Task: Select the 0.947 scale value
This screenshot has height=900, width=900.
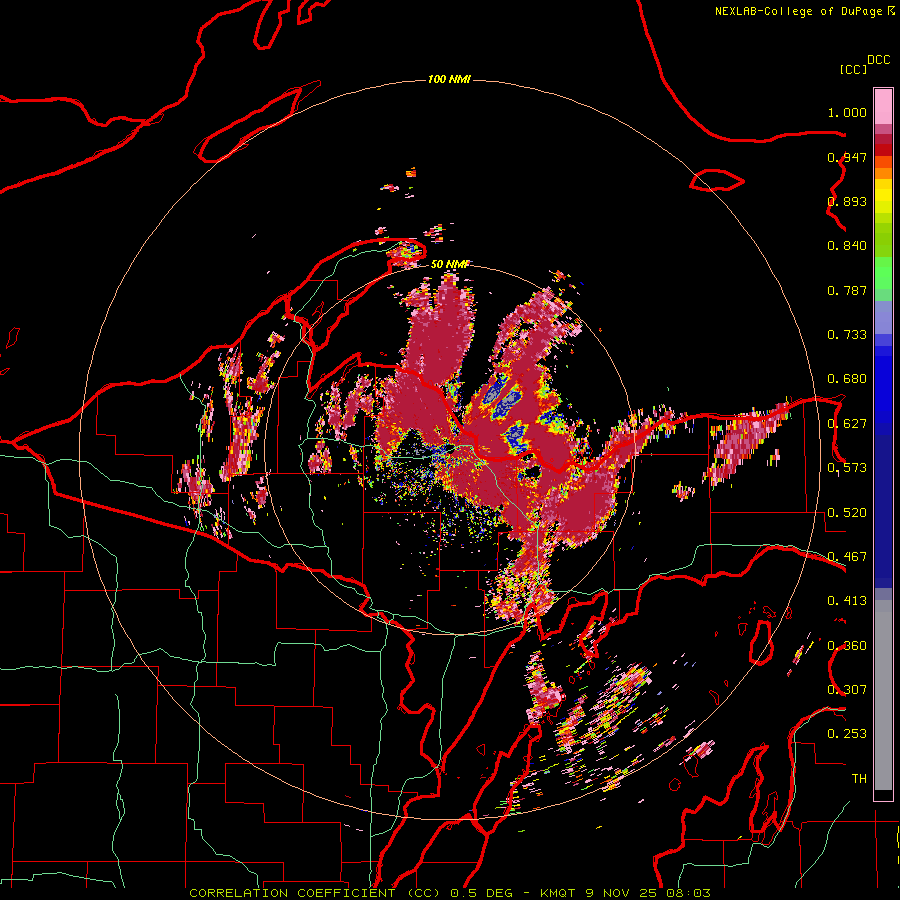Action: click(847, 157)
